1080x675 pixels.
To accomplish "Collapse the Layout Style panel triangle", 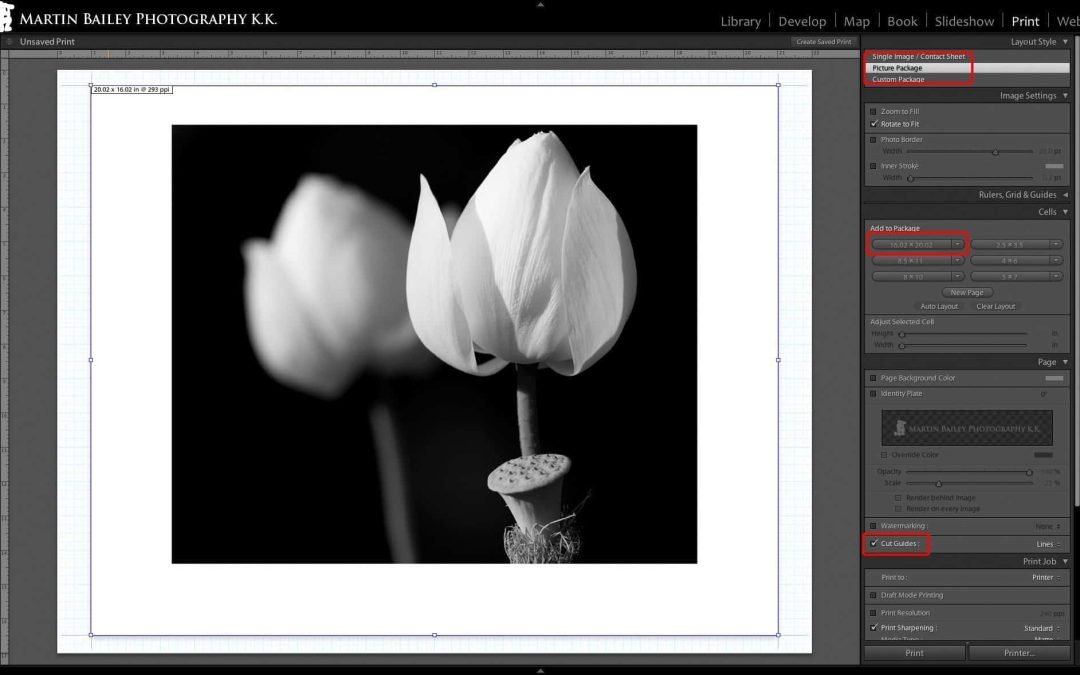I will [x=1065, y=42].
